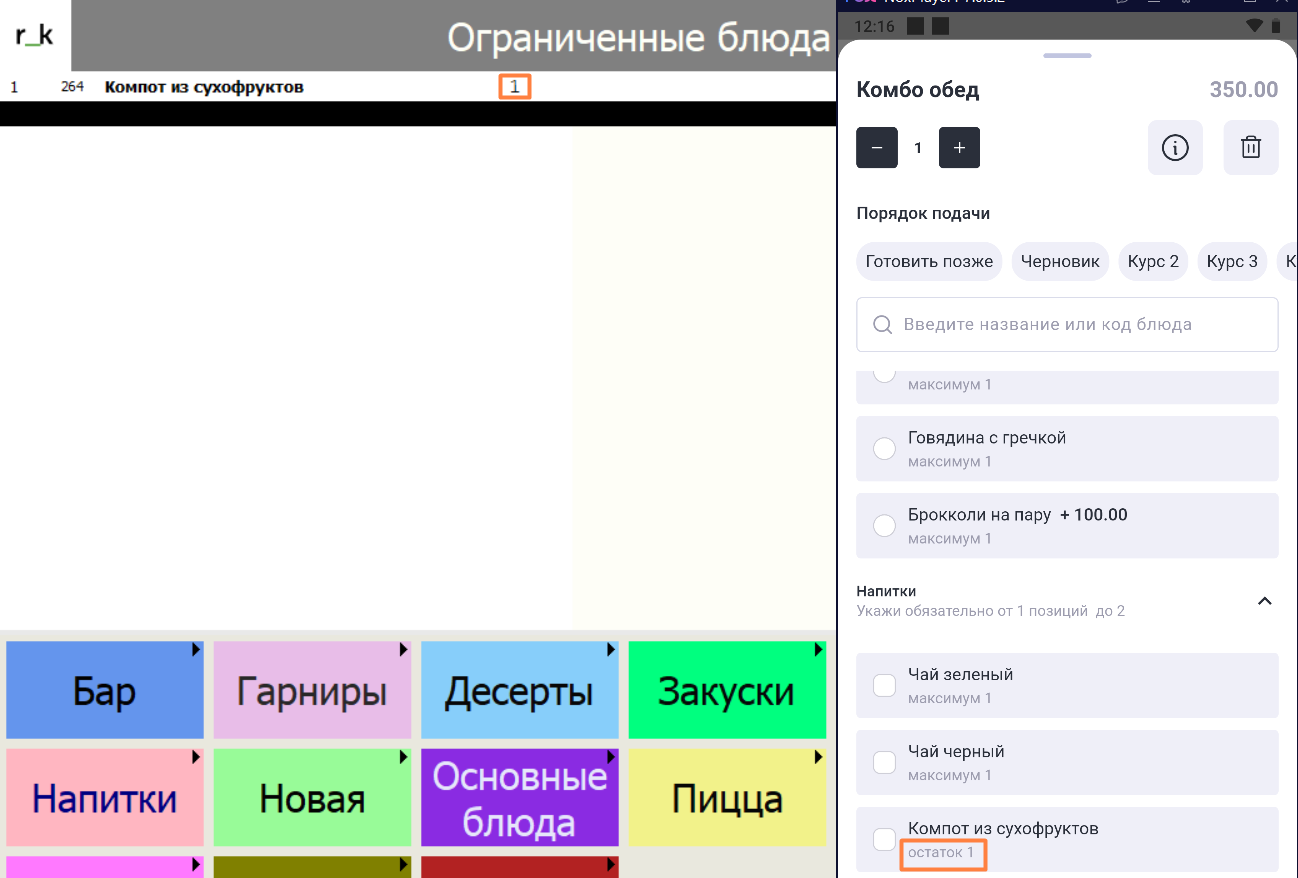Select the Говядина с гречкой radio button
The image size is (1298, 878).
[x=884, y=448]
